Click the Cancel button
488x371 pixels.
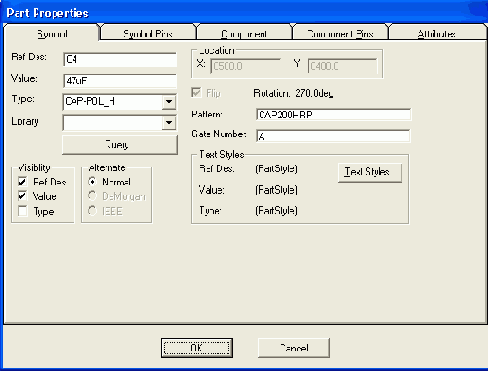[294, 348]
